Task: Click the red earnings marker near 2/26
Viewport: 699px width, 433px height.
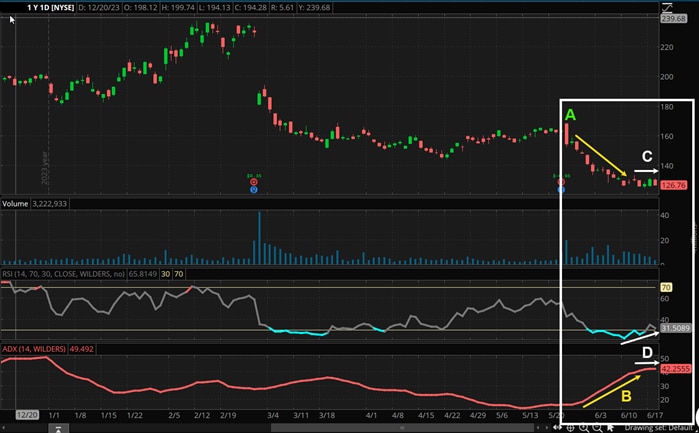Action: pos(254,182)
